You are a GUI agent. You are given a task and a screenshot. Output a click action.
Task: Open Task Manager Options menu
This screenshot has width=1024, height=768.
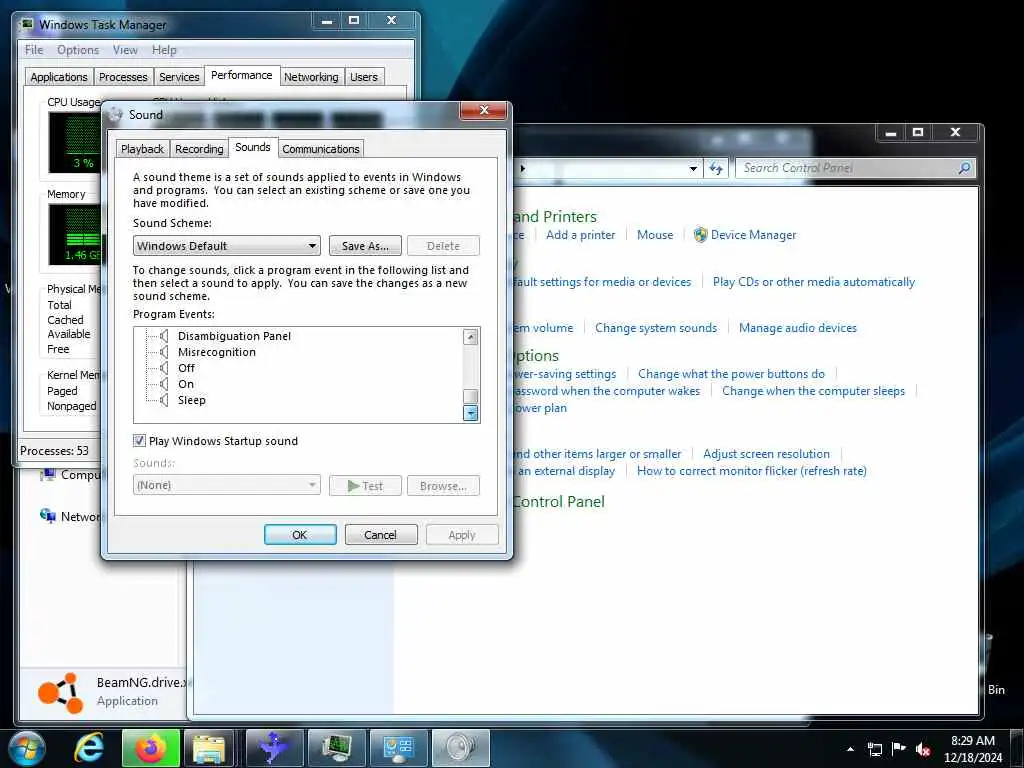[x=78, y=50]
